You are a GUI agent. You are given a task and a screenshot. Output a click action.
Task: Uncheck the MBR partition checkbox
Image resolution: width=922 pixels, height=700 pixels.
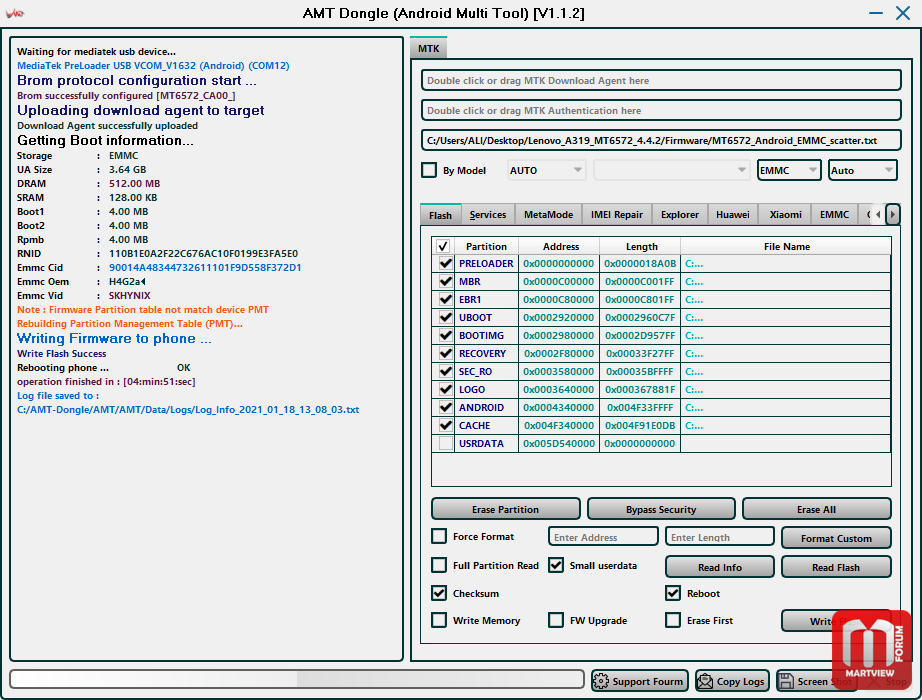point(446,281)
